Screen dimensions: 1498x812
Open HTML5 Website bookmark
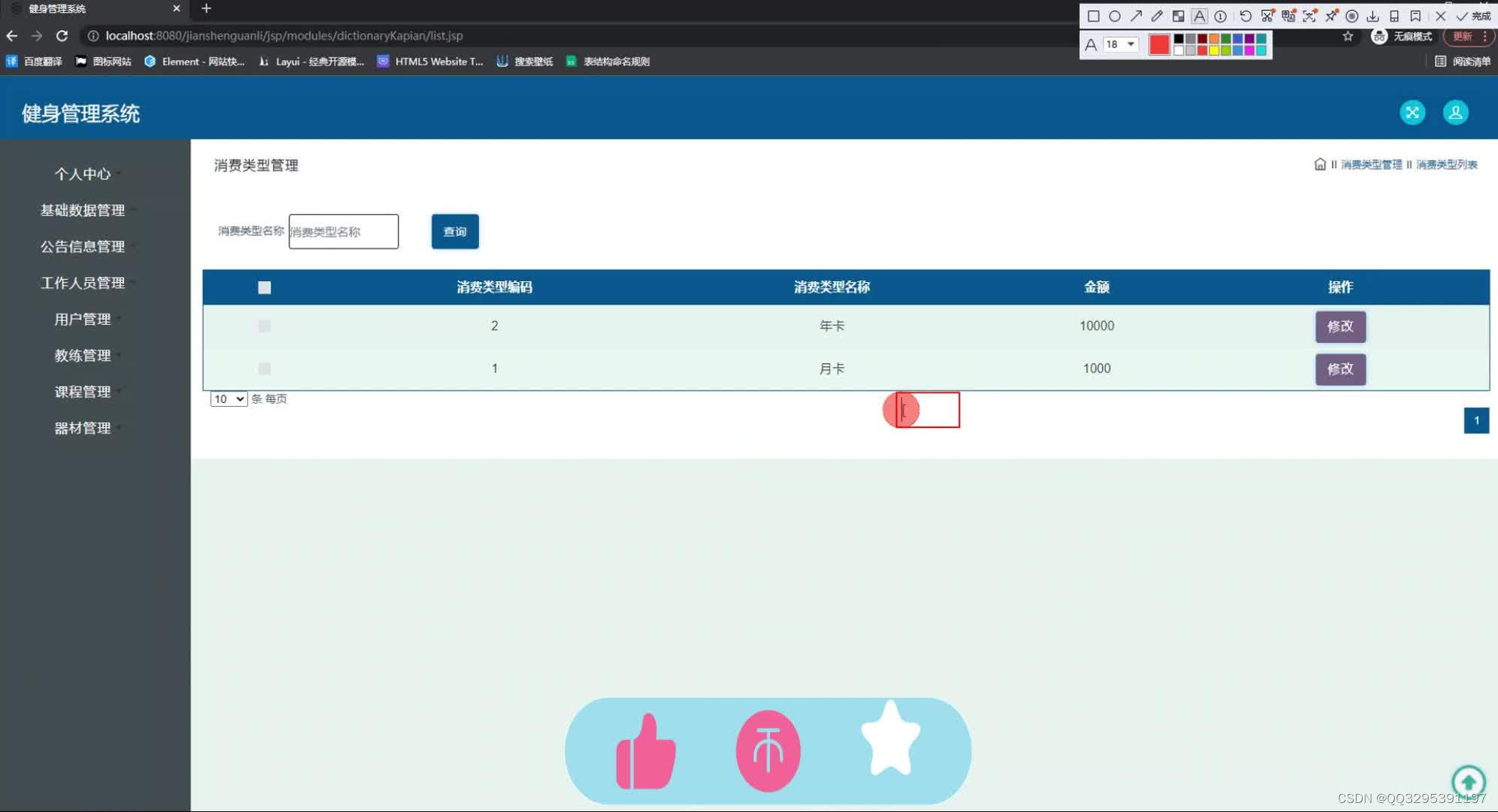click(430, 62)
